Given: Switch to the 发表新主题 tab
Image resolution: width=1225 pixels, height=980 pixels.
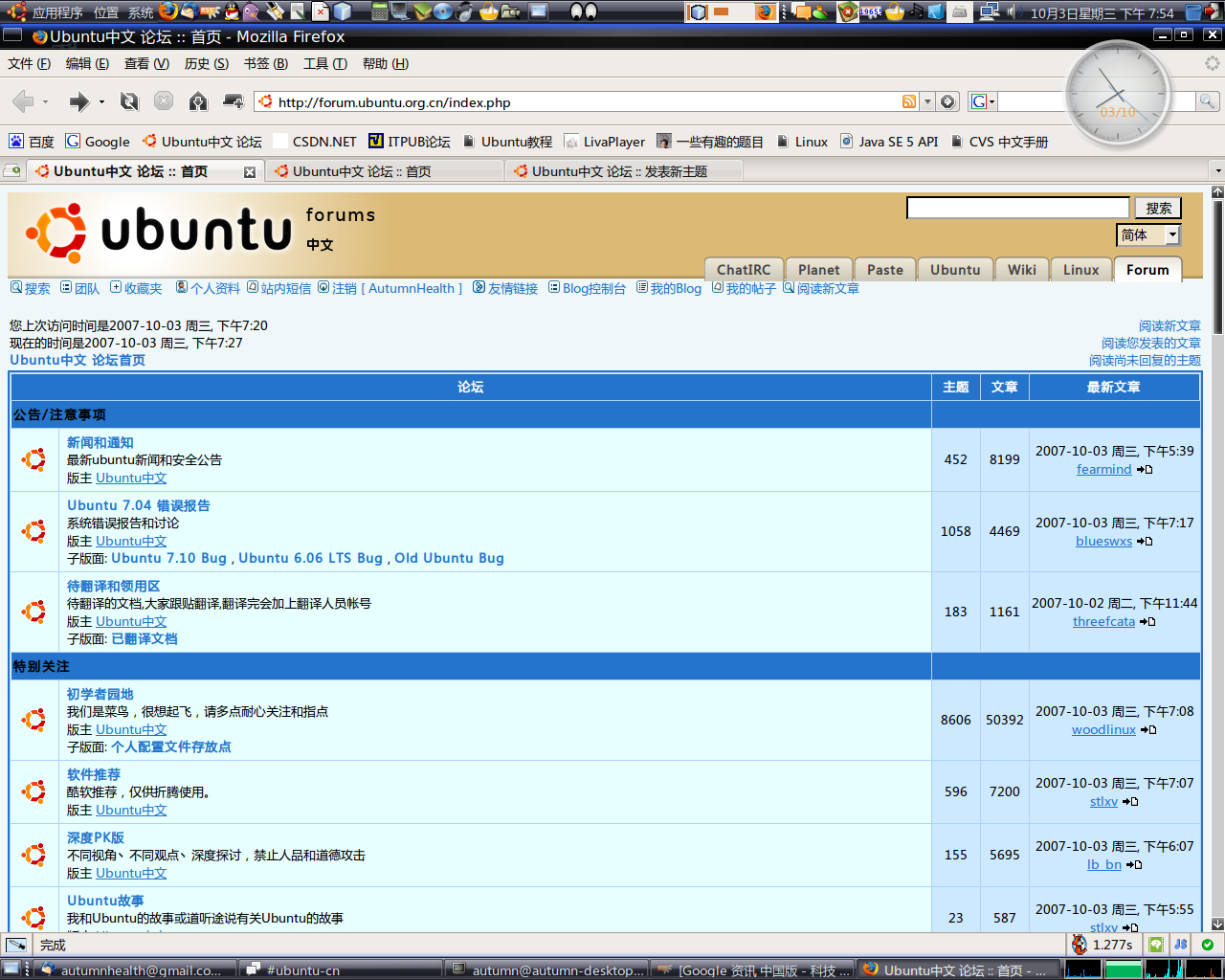Looking at the screenshot, I should point(623,171).
